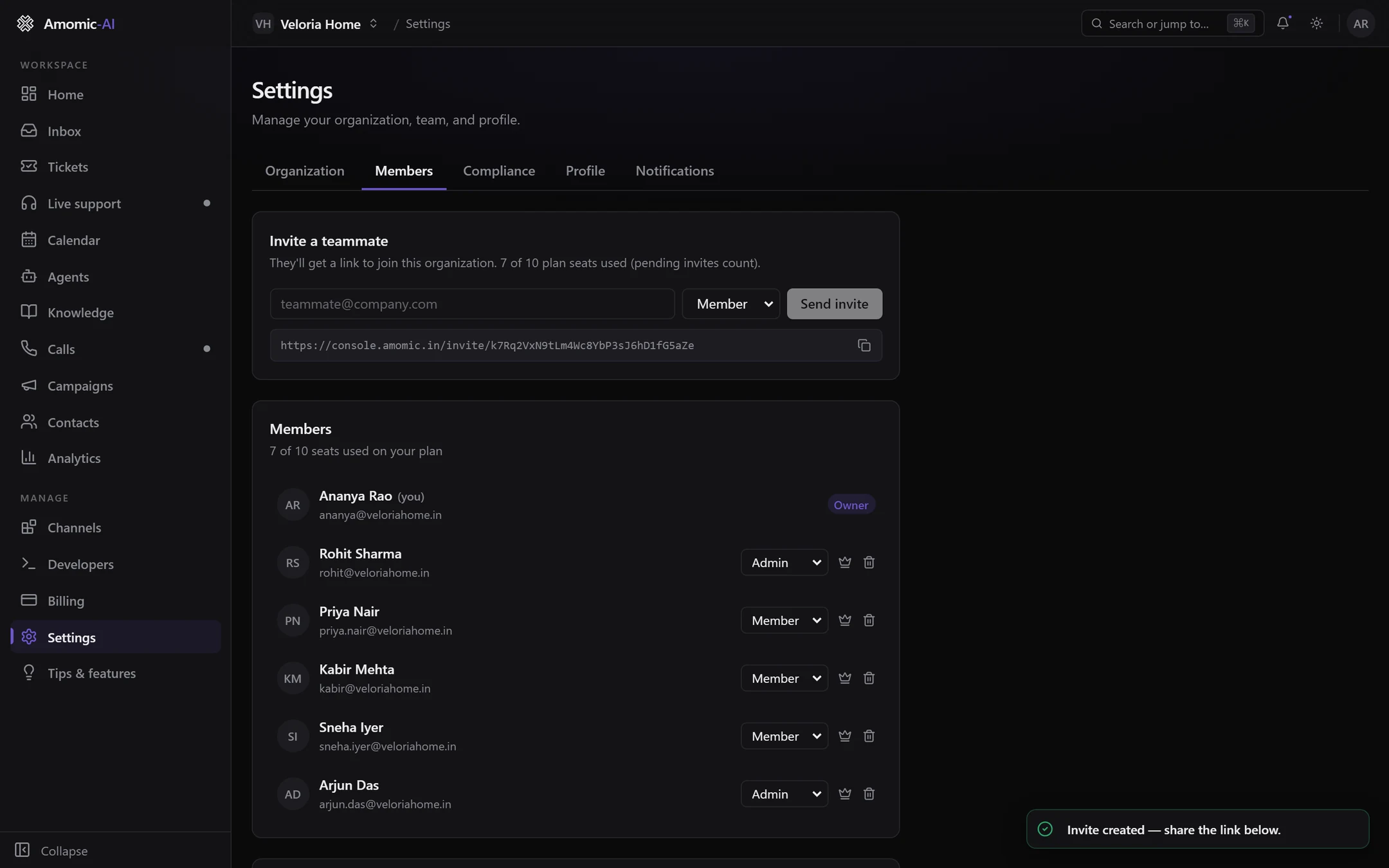Image resolution: width=1389 pixels, height=868 pixels.
Task: Open Channels under Manage
Action: 116,528
